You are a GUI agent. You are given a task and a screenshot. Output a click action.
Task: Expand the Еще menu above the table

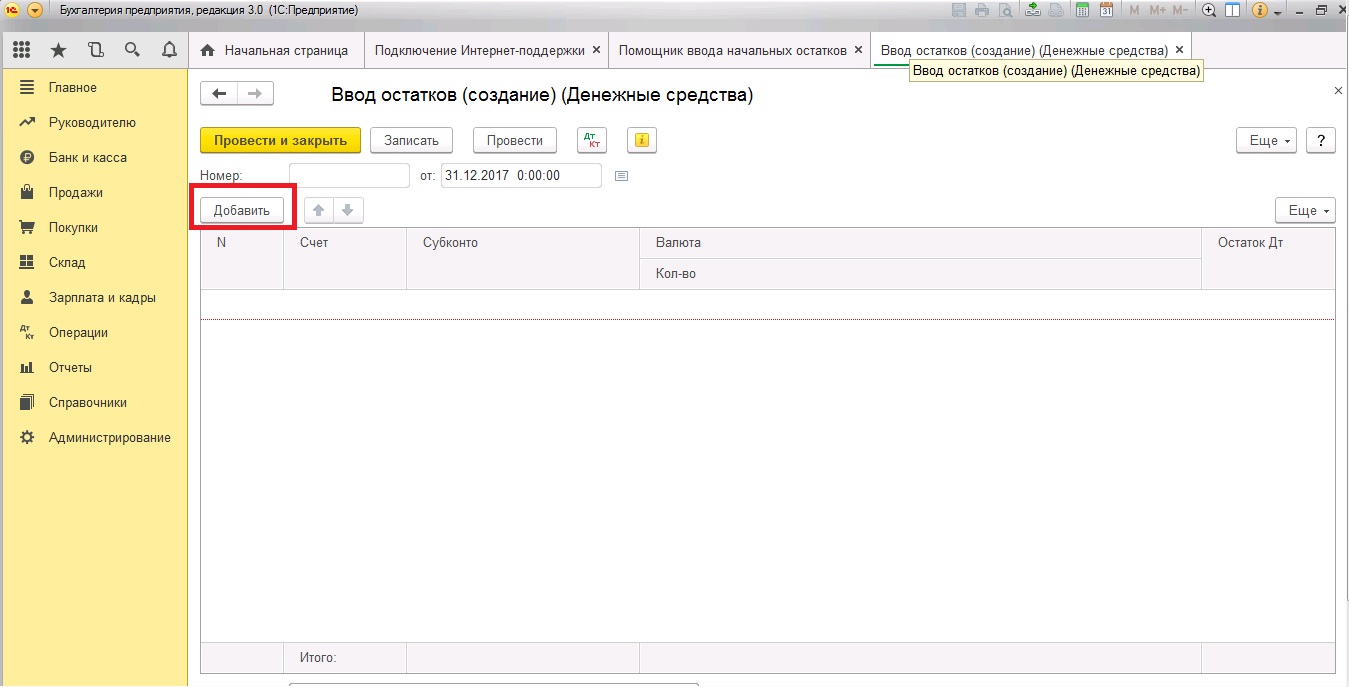(x=1305, y=210)
